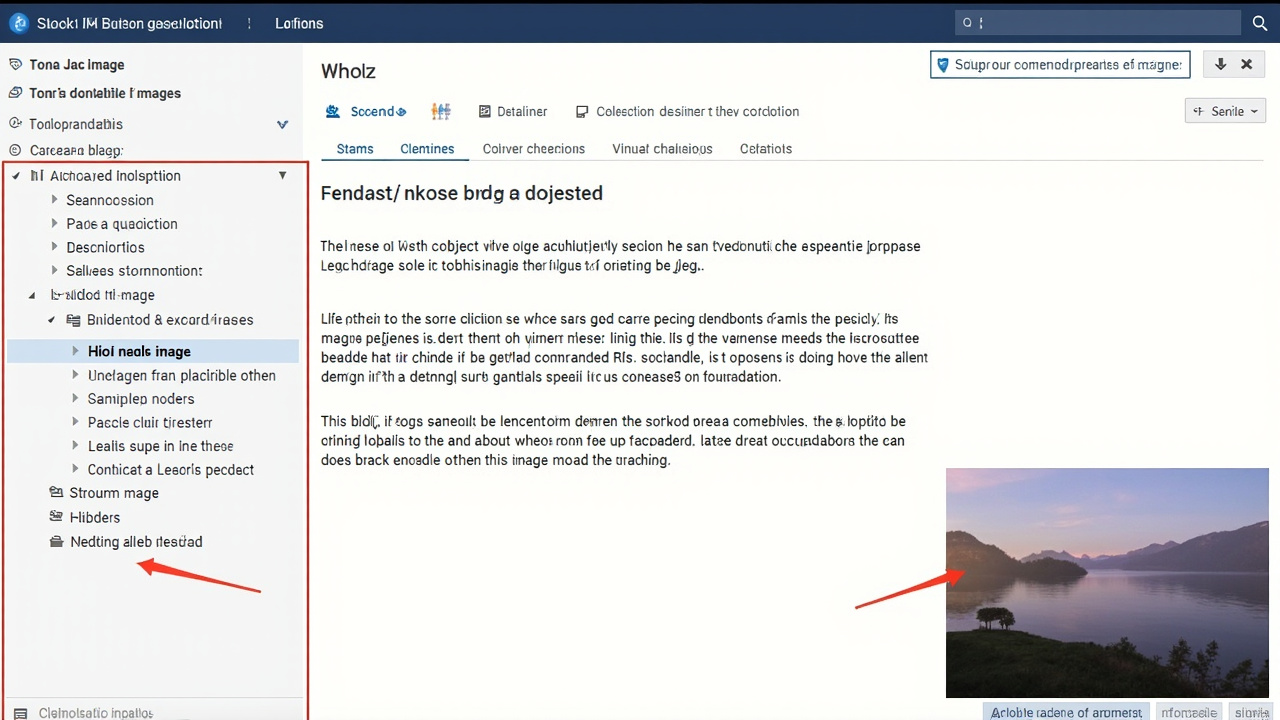
Task: Collapse the Toolioprandabis section chevron
Action: click(282, 125)
